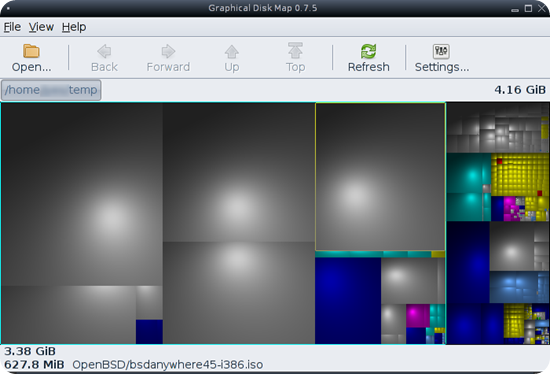Close the Graphical Disk Map window
The height and width of the screenshot is (374, 550).
coord(542,8)
